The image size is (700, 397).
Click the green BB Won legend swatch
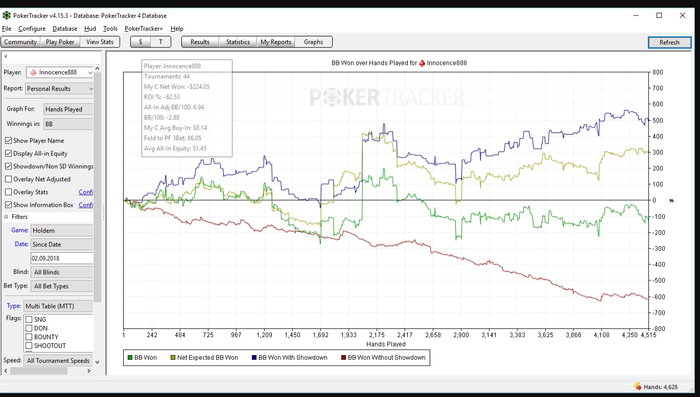pos(130,358)
